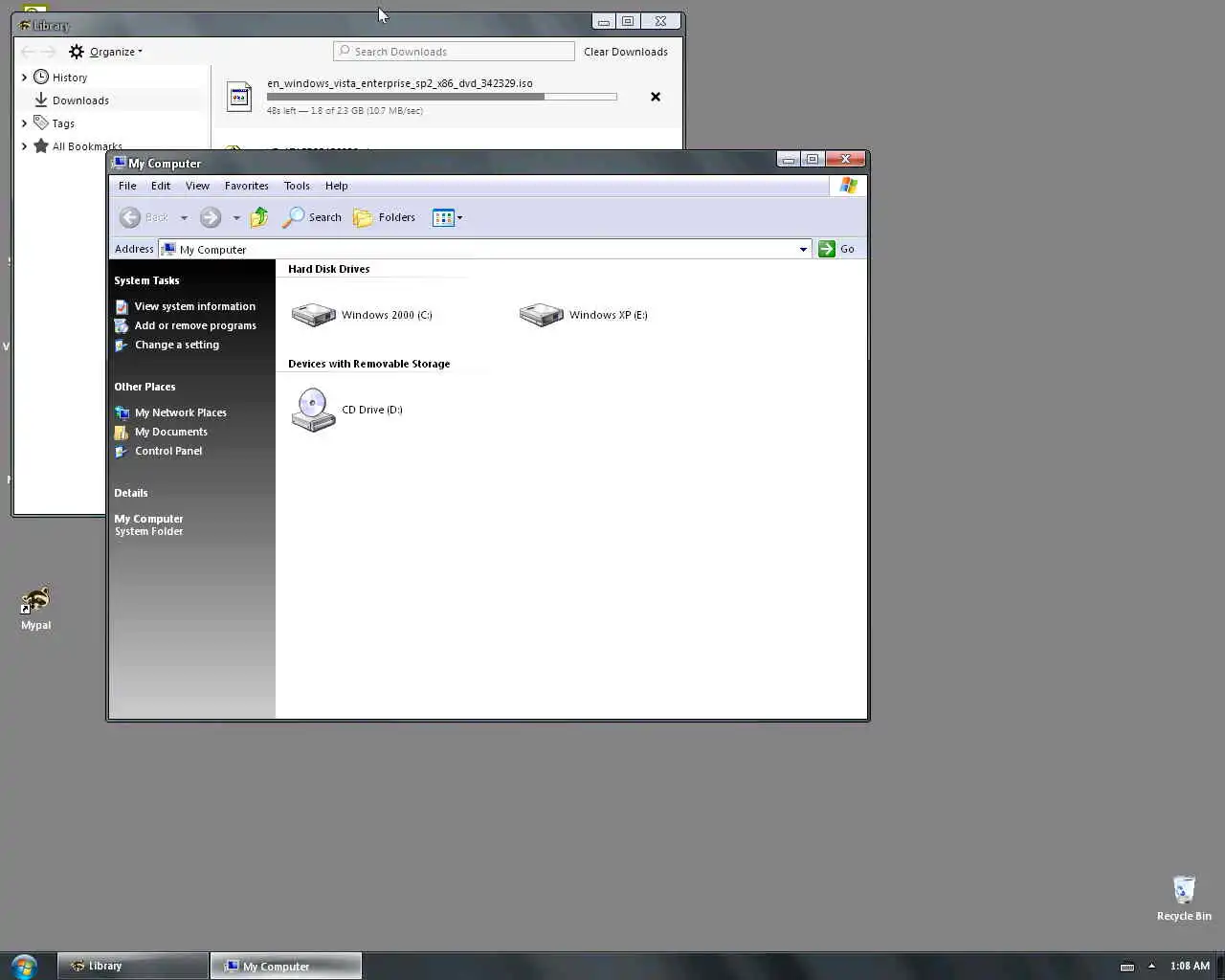1225x980 pixels.
Task: Toggle the Folders pane button
Action: [385, 218]
